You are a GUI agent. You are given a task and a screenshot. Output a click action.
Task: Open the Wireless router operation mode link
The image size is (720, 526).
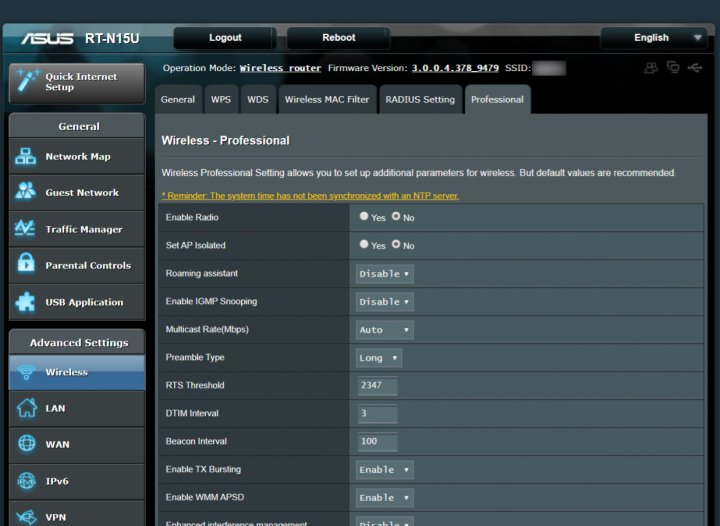280,68
